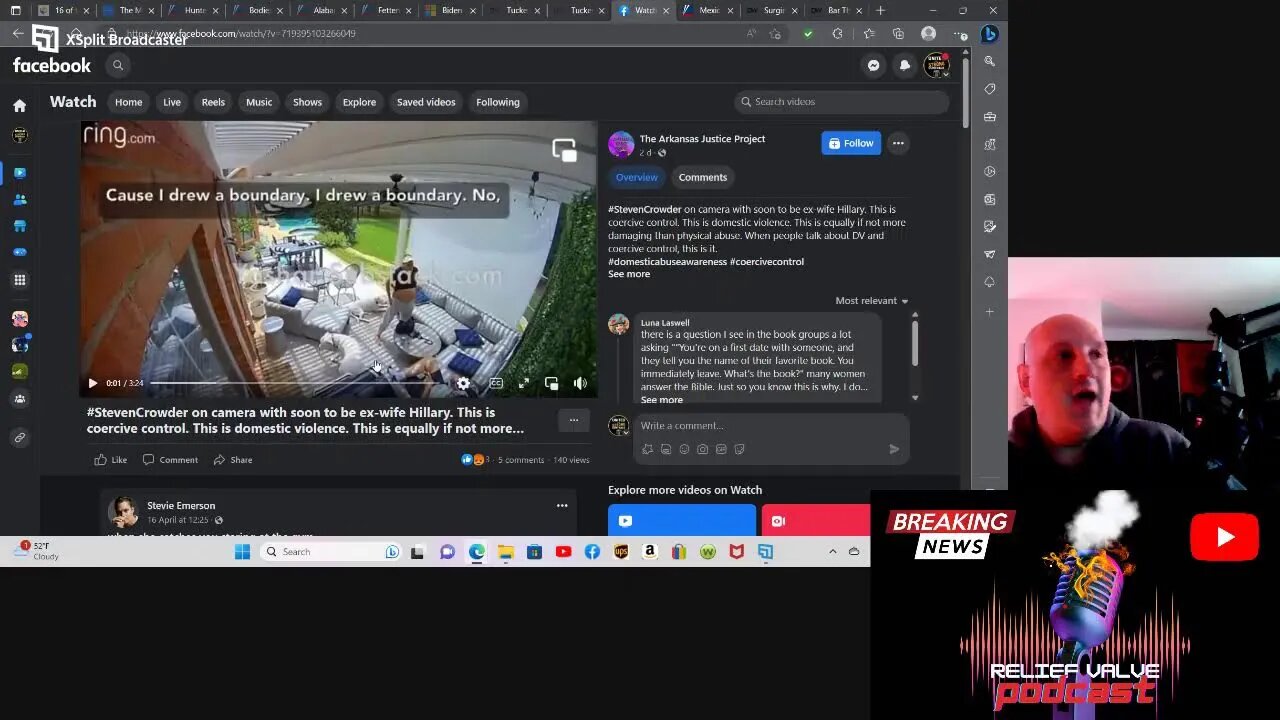Open the Music tab

pyautogui.click(x=259, y=102)
